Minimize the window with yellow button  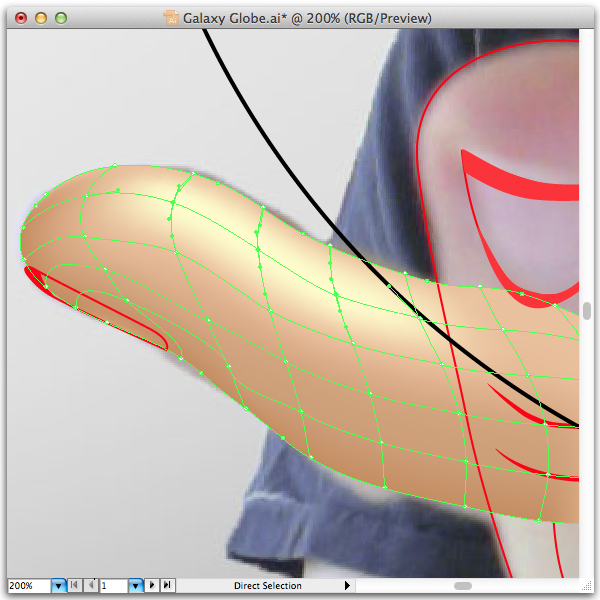[x=41, y=18]
